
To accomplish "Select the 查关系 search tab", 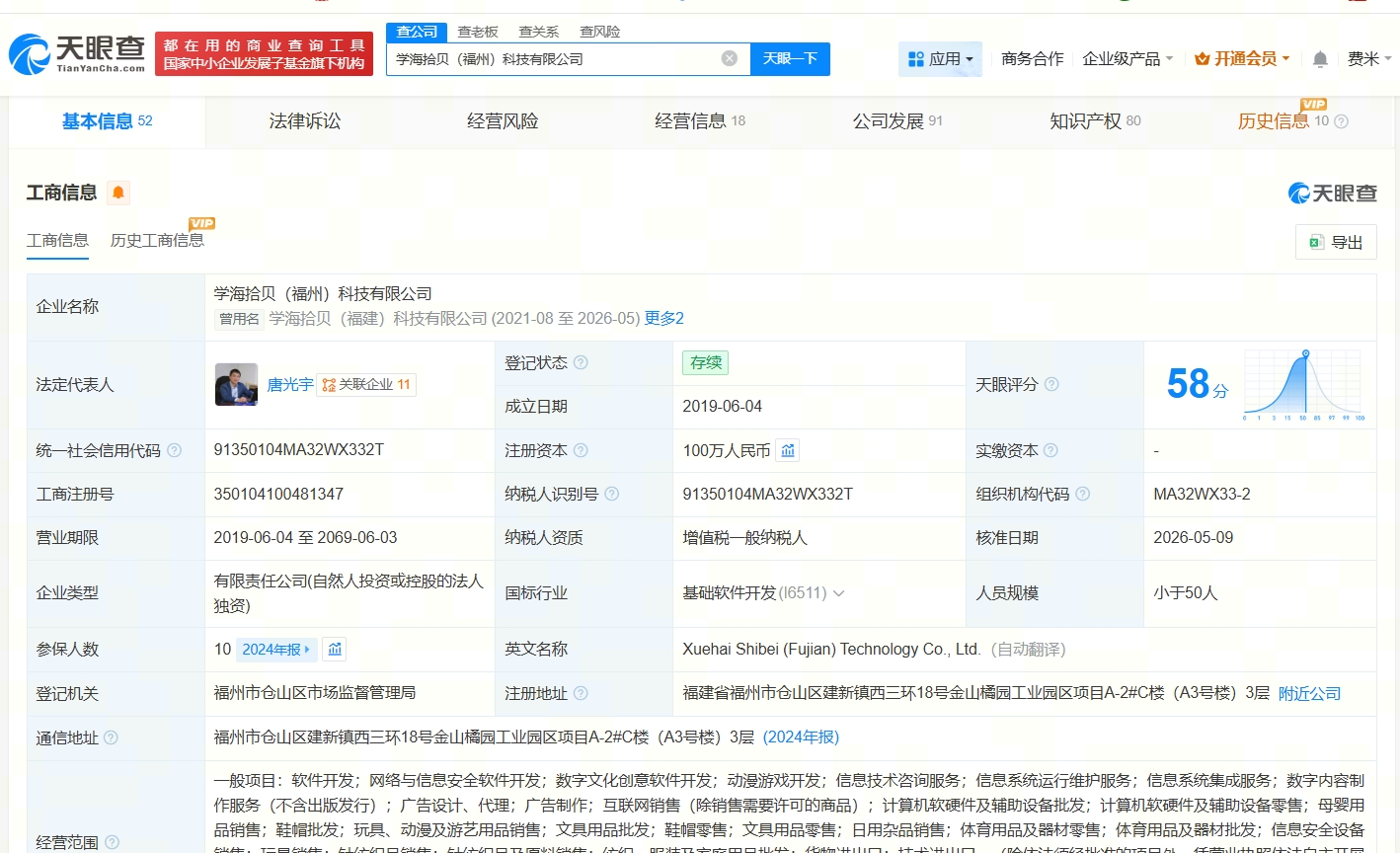I will 539,32.
